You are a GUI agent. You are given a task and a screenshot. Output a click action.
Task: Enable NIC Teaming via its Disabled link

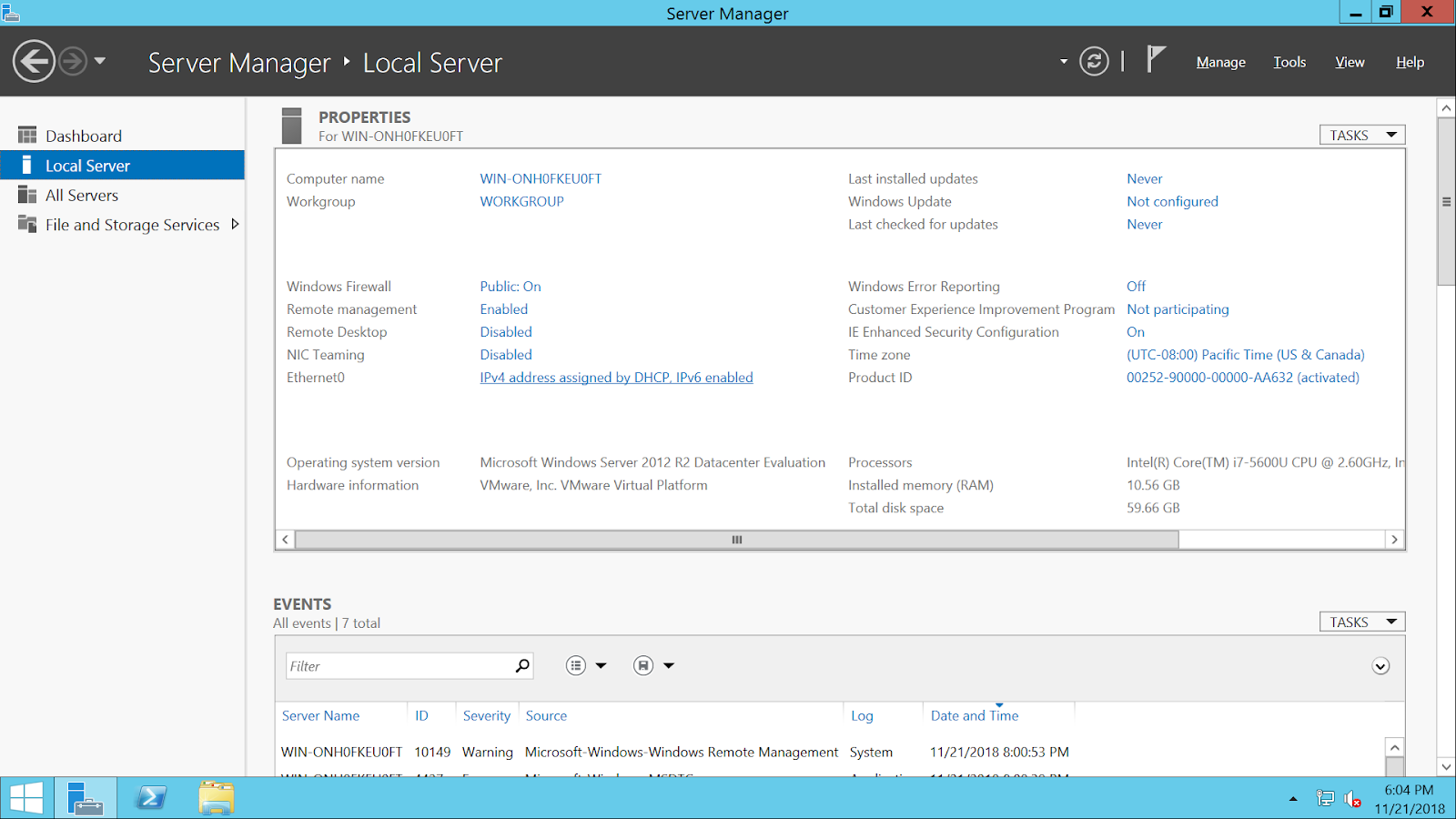pos(506,354)
